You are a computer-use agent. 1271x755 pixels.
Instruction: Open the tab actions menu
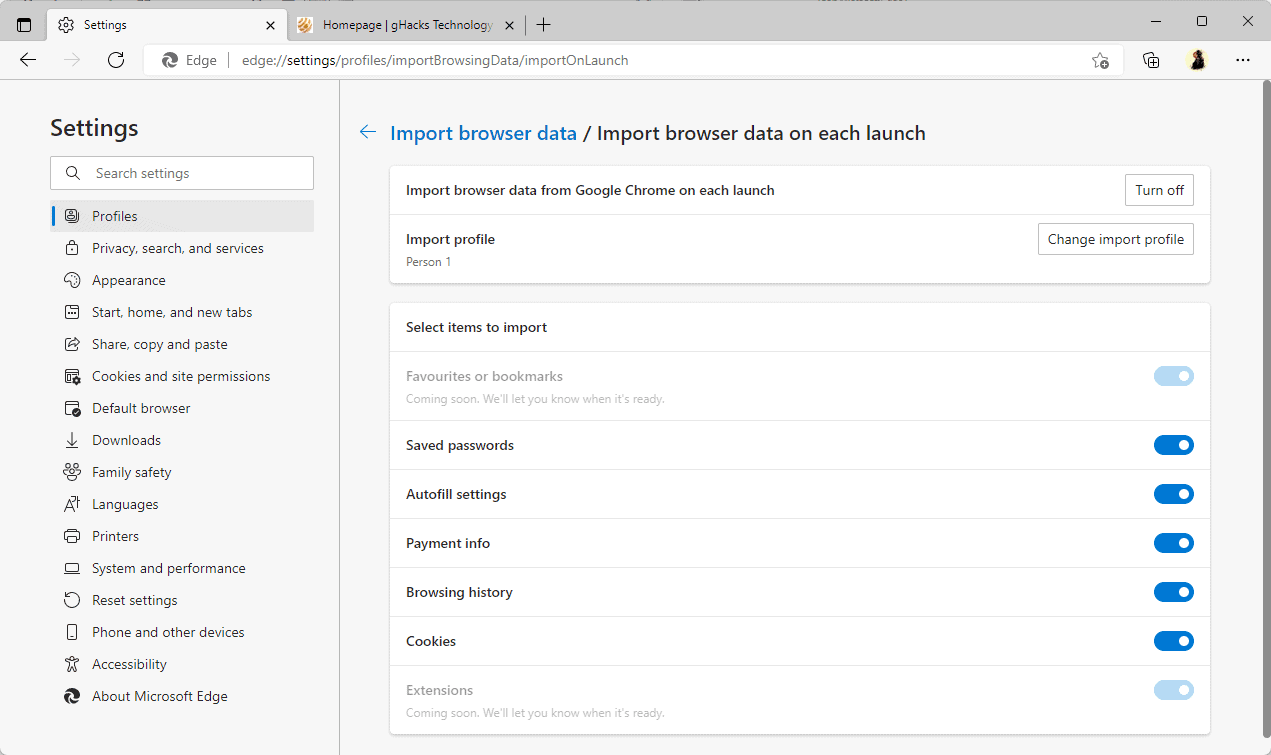[x=24, y=24]
